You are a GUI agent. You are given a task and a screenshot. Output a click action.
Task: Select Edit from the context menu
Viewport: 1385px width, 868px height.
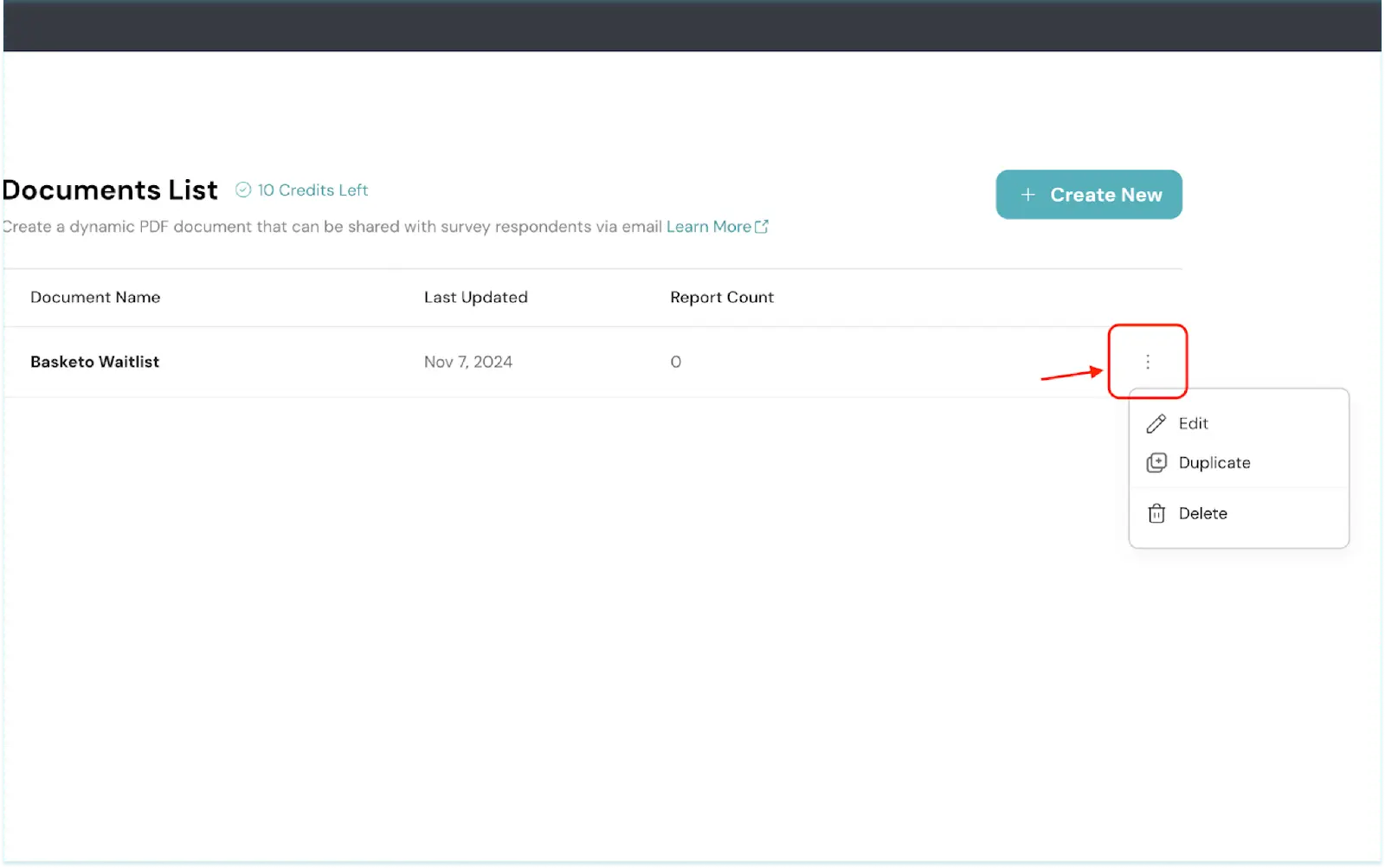pos(1193,424)
